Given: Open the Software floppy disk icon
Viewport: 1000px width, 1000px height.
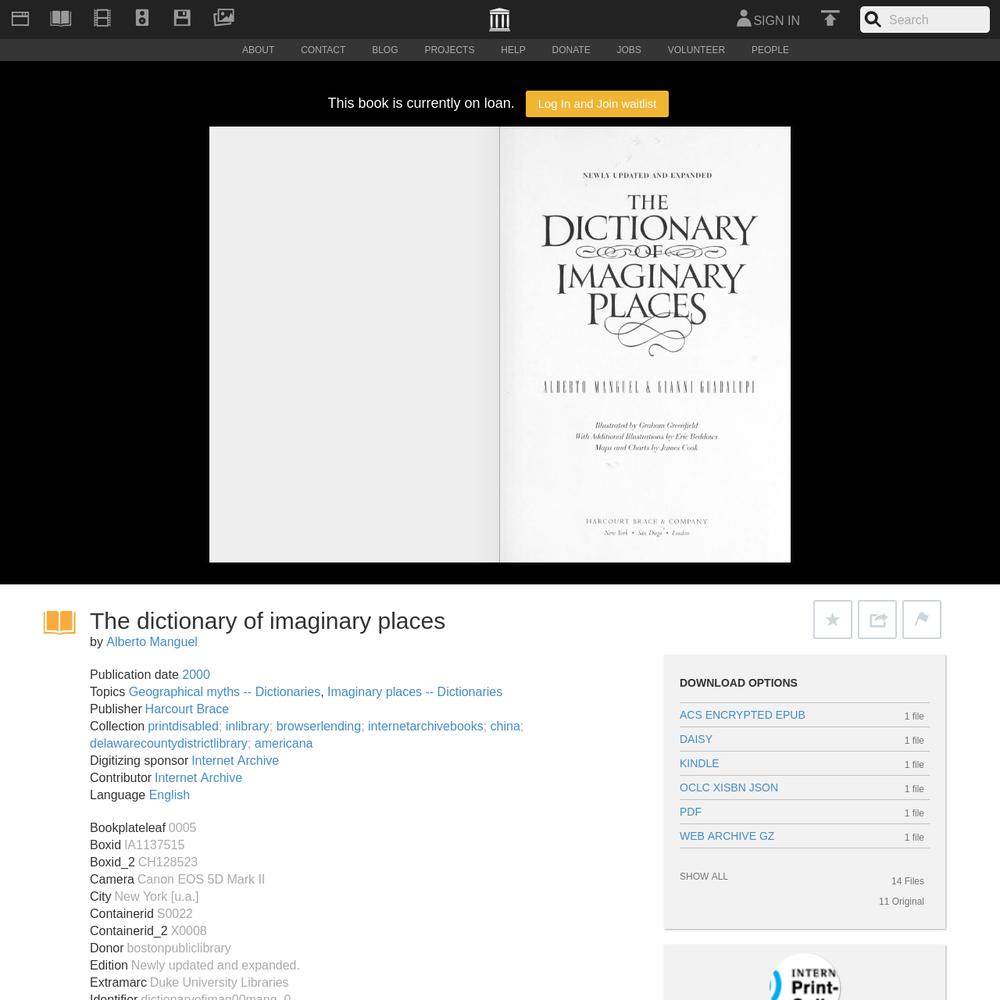Looking at the screenshot, I should 182,18.
